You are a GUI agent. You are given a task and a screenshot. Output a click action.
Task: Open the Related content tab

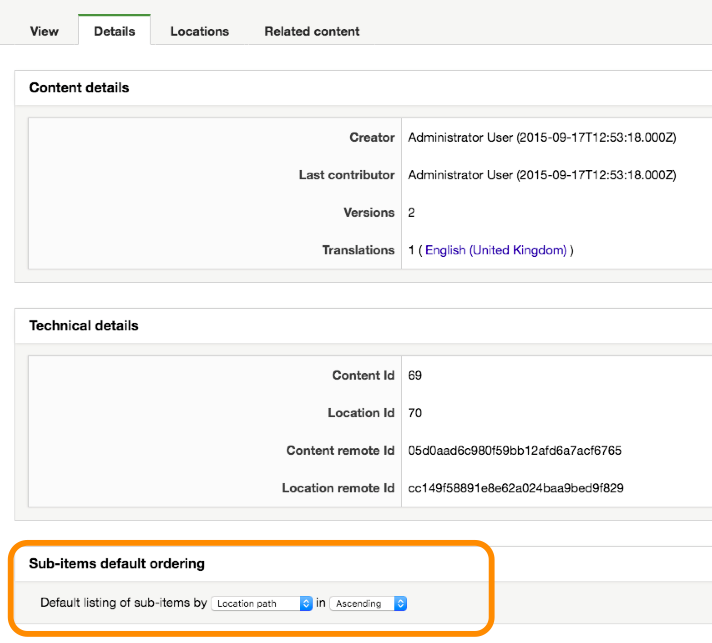(312, 31)
